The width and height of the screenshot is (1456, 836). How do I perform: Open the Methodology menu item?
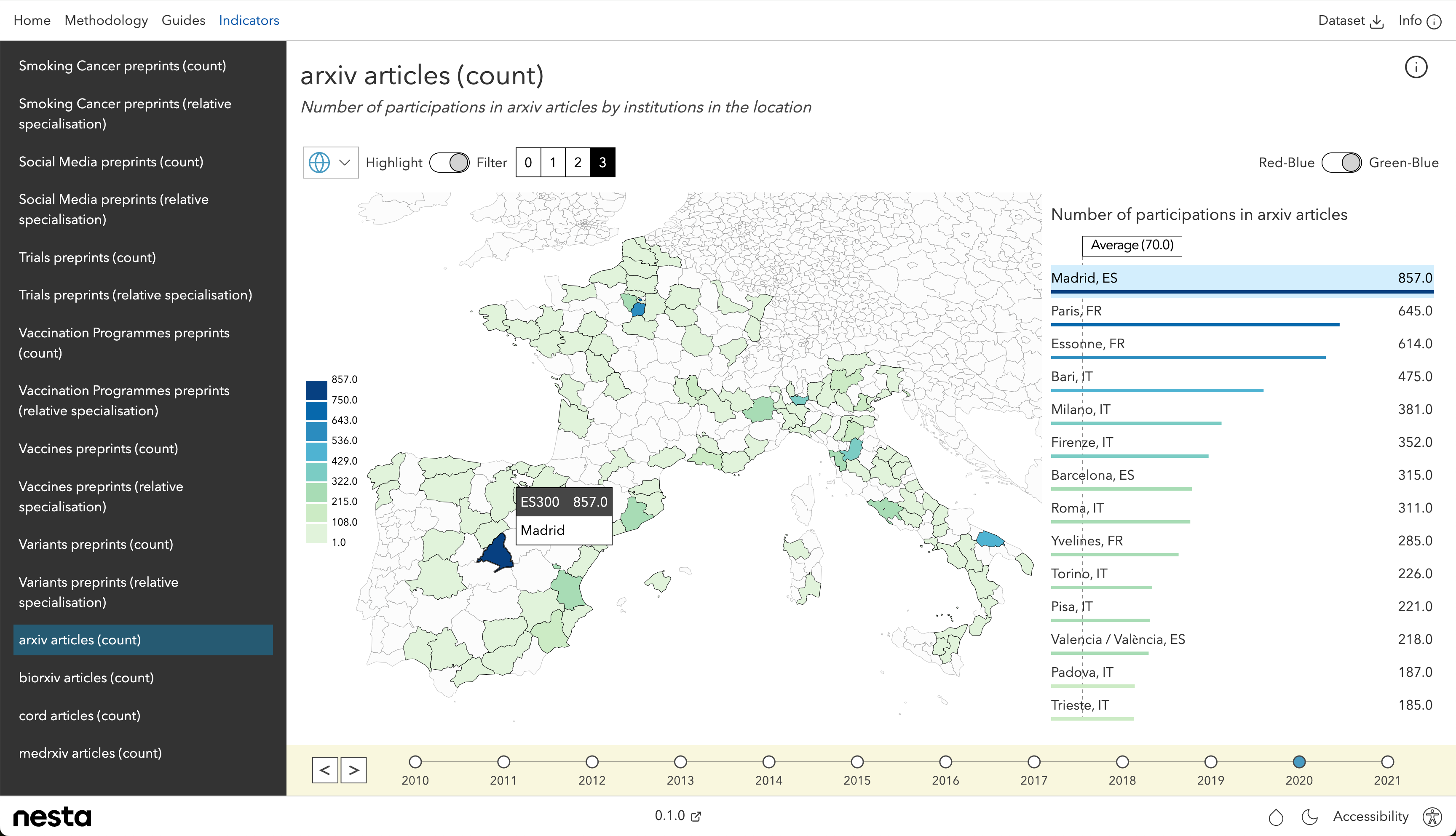[x=106, y=20]
